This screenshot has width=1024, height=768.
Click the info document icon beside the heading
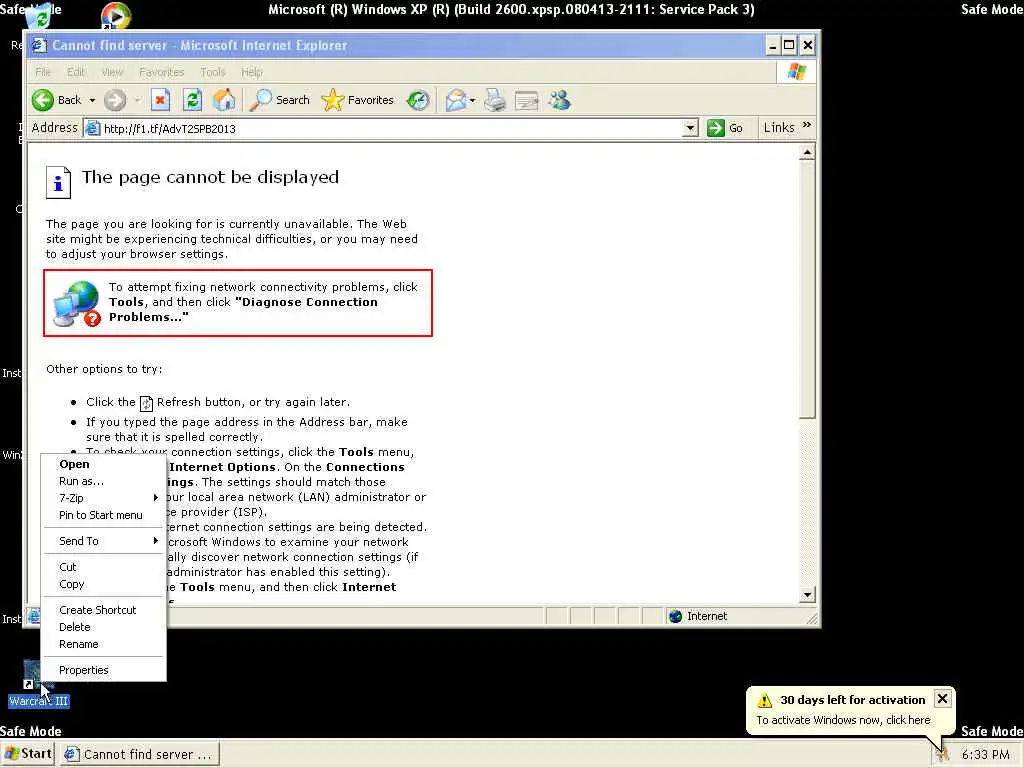(58, 182)
